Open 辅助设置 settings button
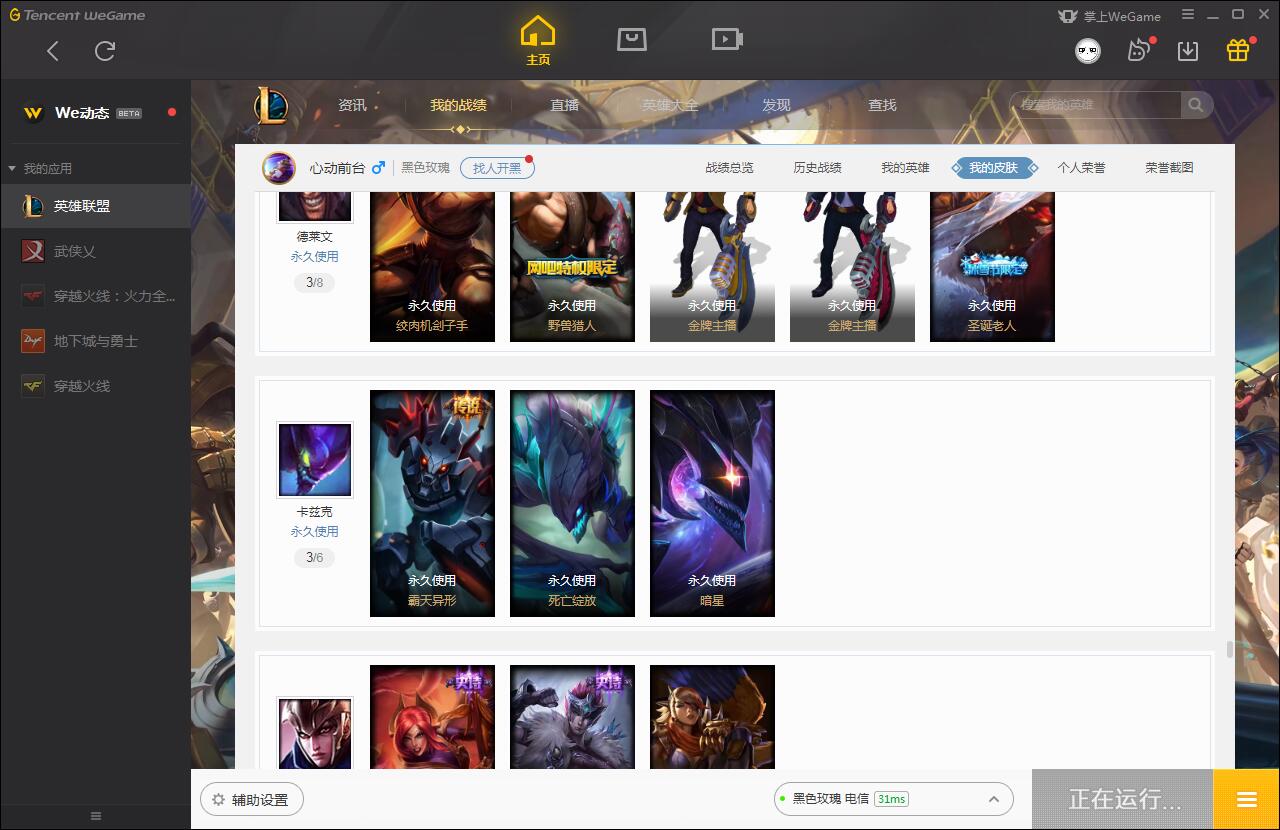Image resolution: width=1280 pixels, height=830 pixels. (x=252, y=799)
